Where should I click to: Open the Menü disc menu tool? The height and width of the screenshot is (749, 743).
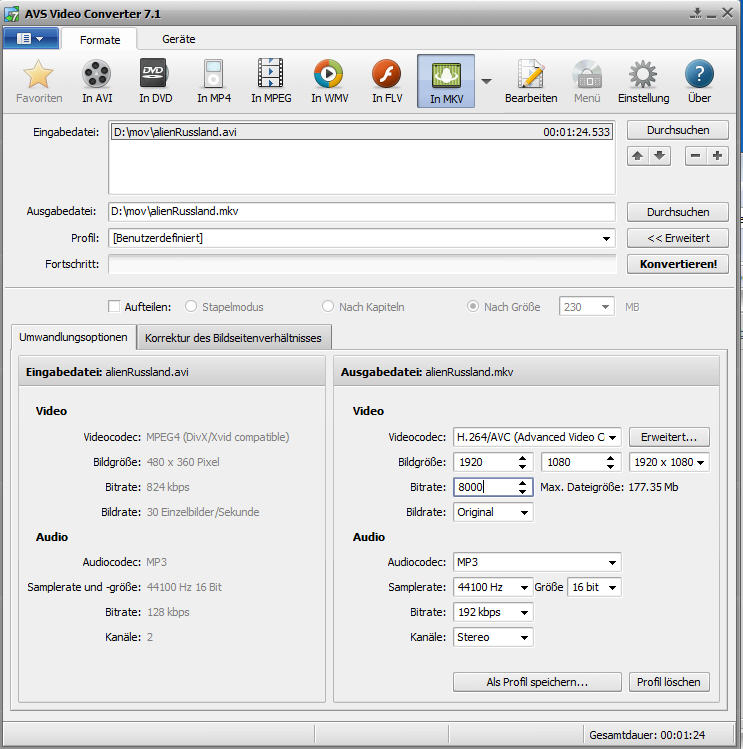[x=587, y=81]
